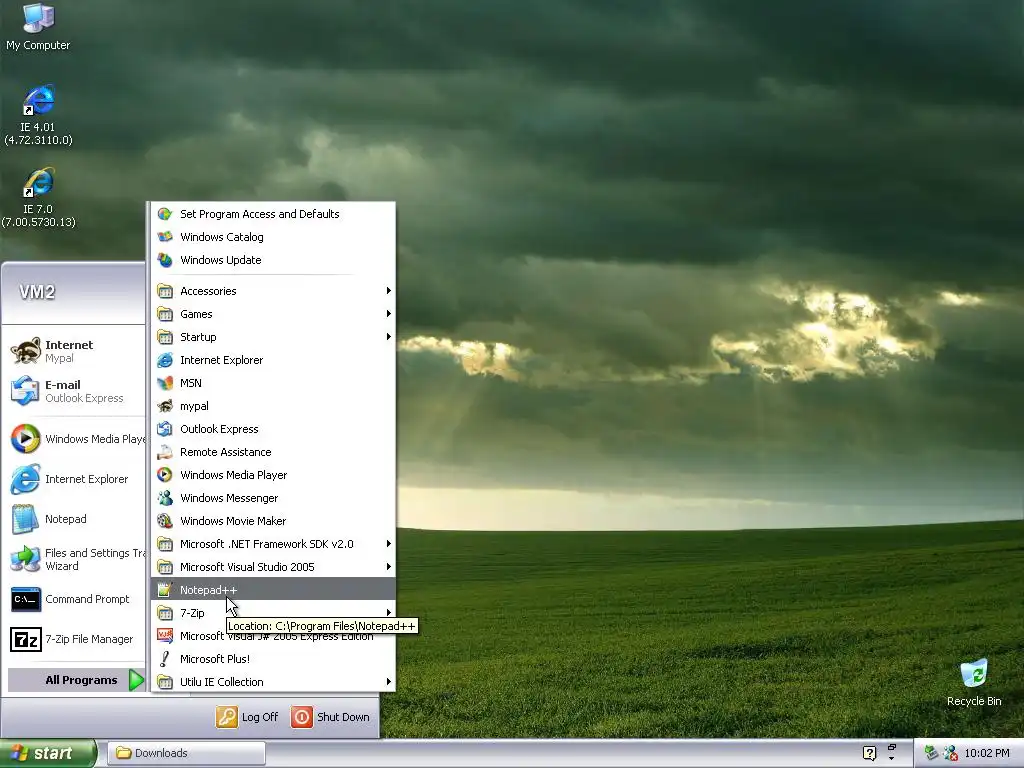Click the Games folder label
Image resolution: width=1024 pixels, height=768 pixels.
pyautogui.click(x=196, y=314)
